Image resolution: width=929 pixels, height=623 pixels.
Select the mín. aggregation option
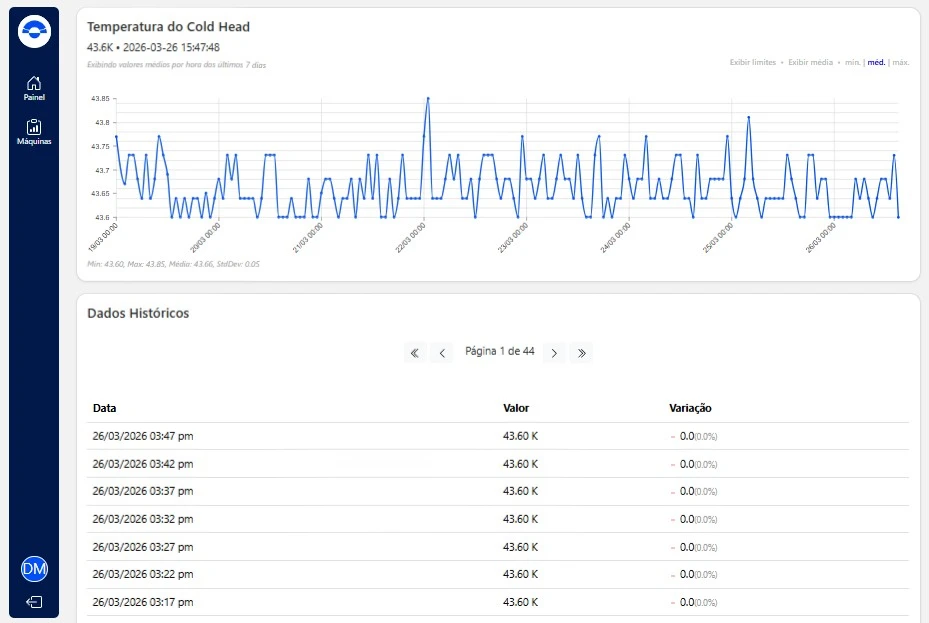coord(853,62)
